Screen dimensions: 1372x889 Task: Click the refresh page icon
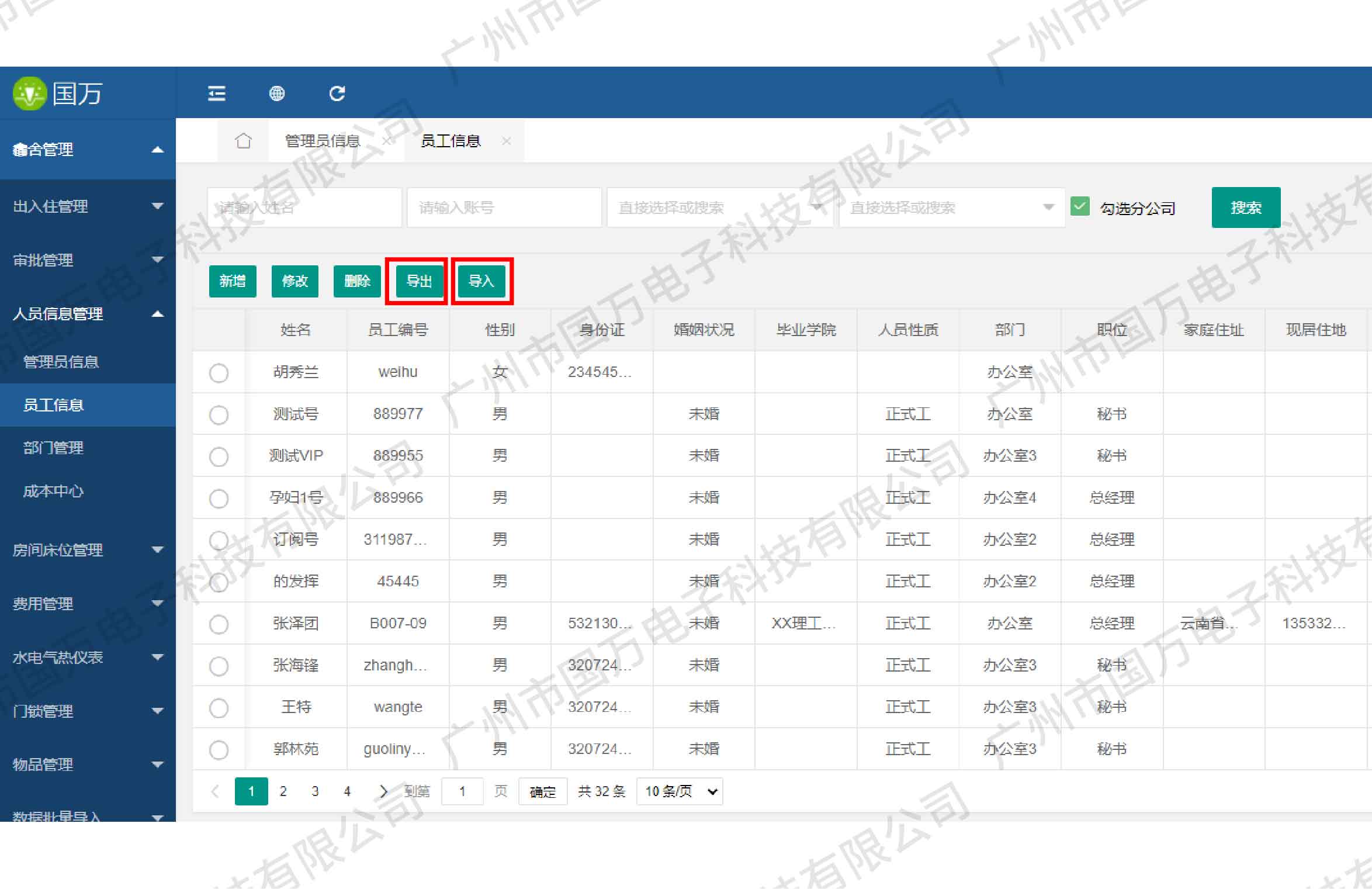tap(337, 94)
